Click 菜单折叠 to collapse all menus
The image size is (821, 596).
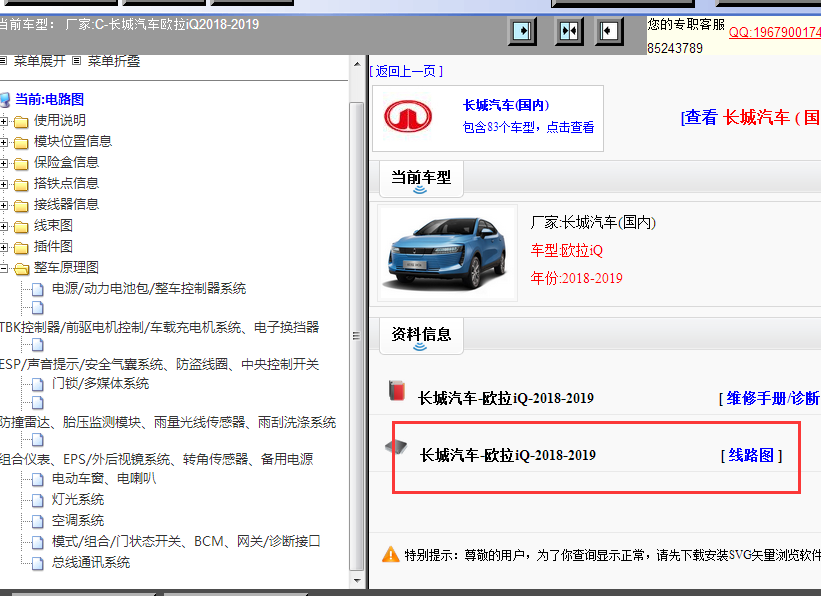click(114, 61)
